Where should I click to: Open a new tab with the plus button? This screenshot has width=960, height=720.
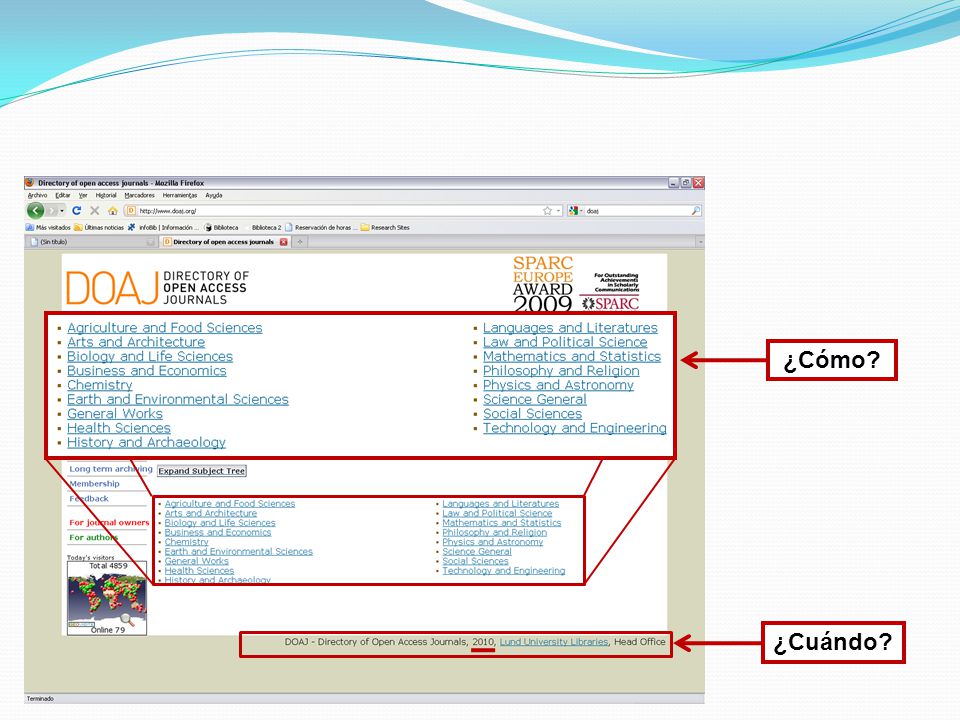point(300,242)
